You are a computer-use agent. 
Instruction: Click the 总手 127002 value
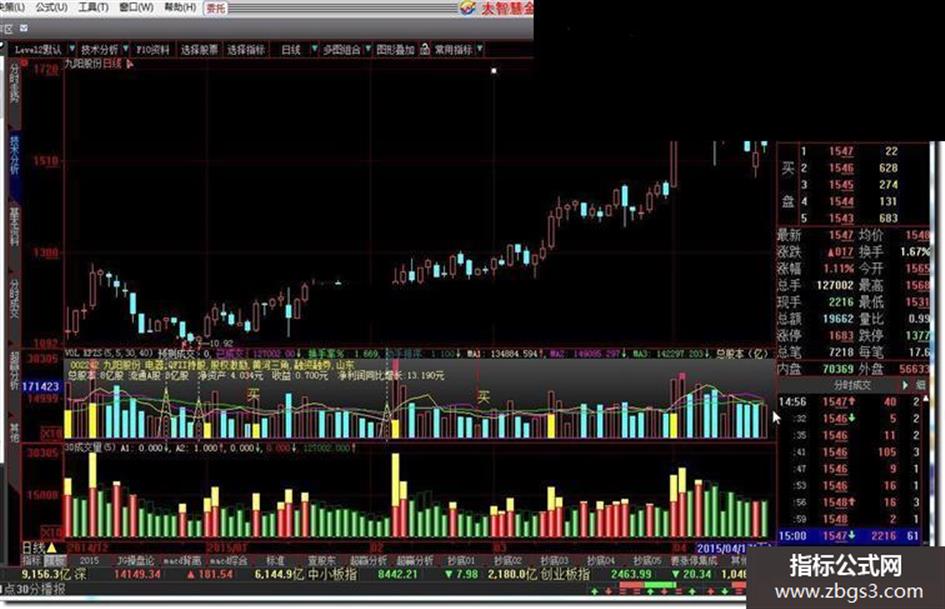835,285
